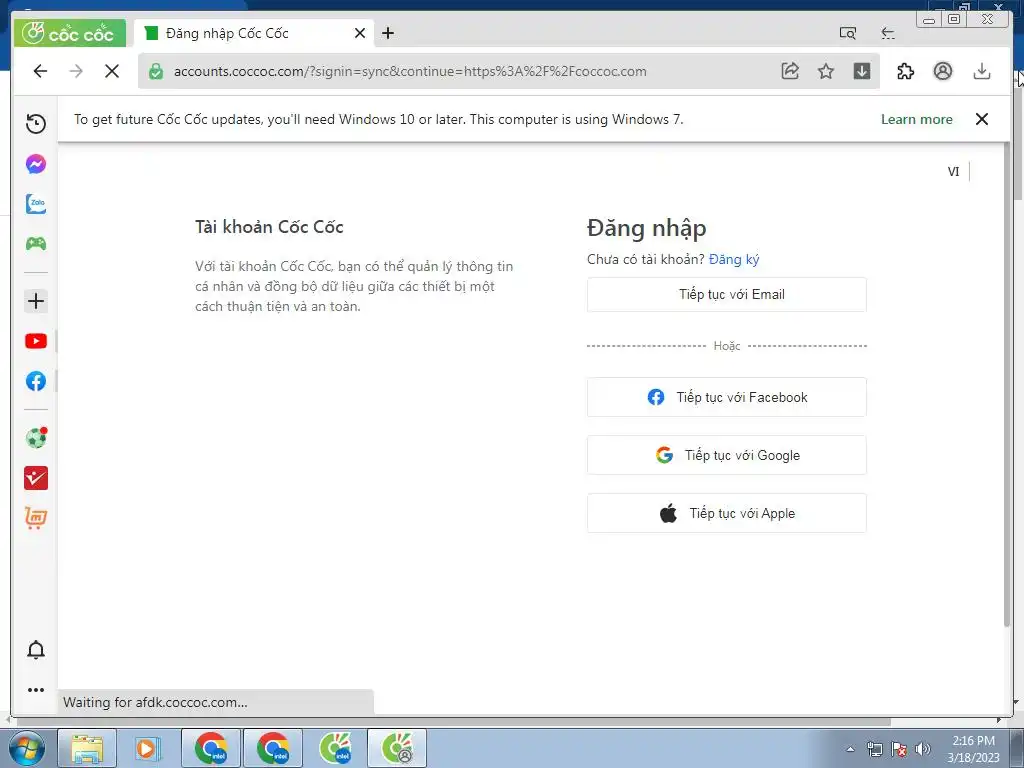Open Facebook from the sidebar
Screen dimensions: 1024x768
(36, 381)
